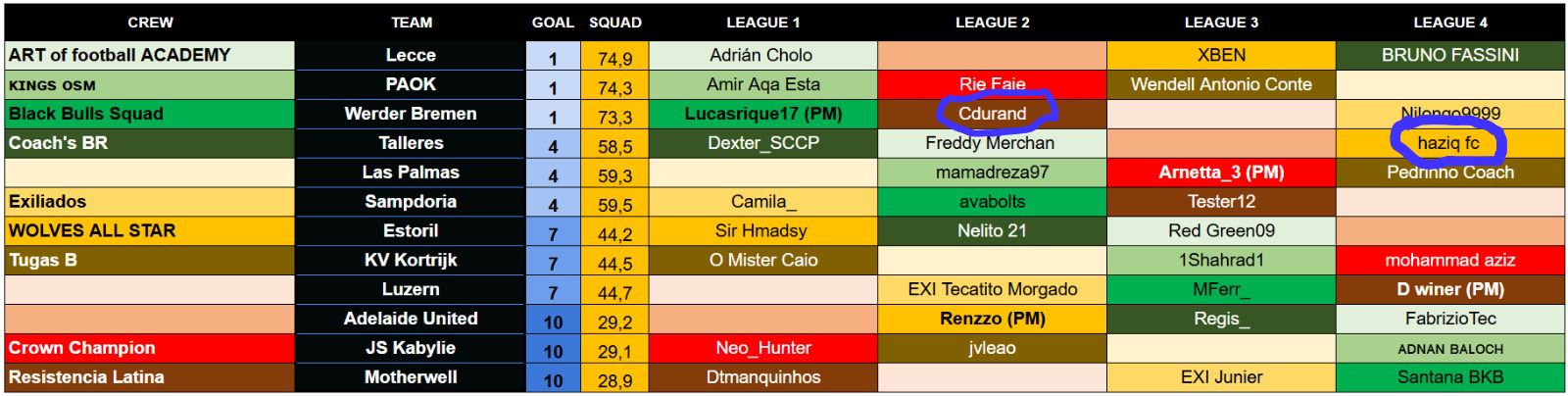Image resolution: width=1568 pixels, height=396 pixels.
Task: Click the squad value 74,9
Action: 614,56
